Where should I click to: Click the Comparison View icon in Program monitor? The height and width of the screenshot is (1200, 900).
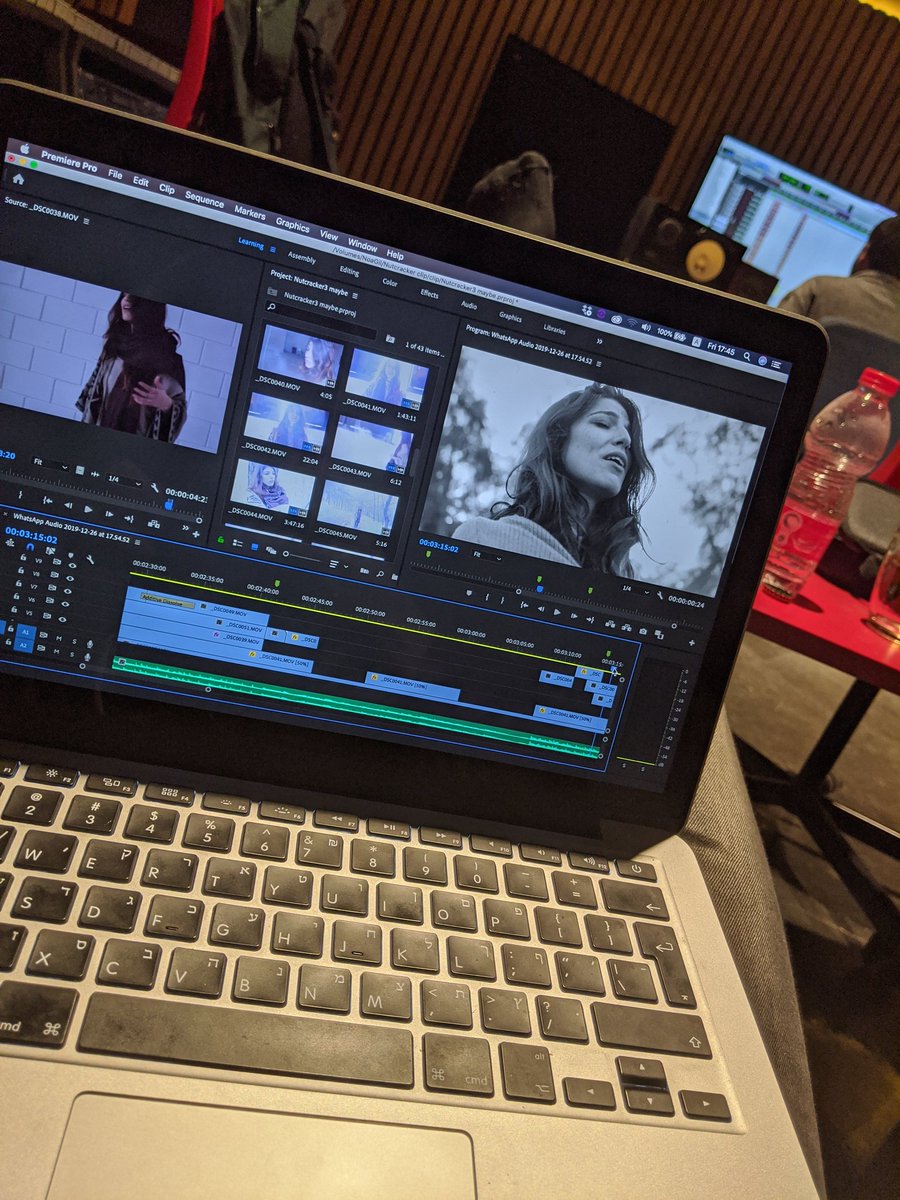[659, 634]
